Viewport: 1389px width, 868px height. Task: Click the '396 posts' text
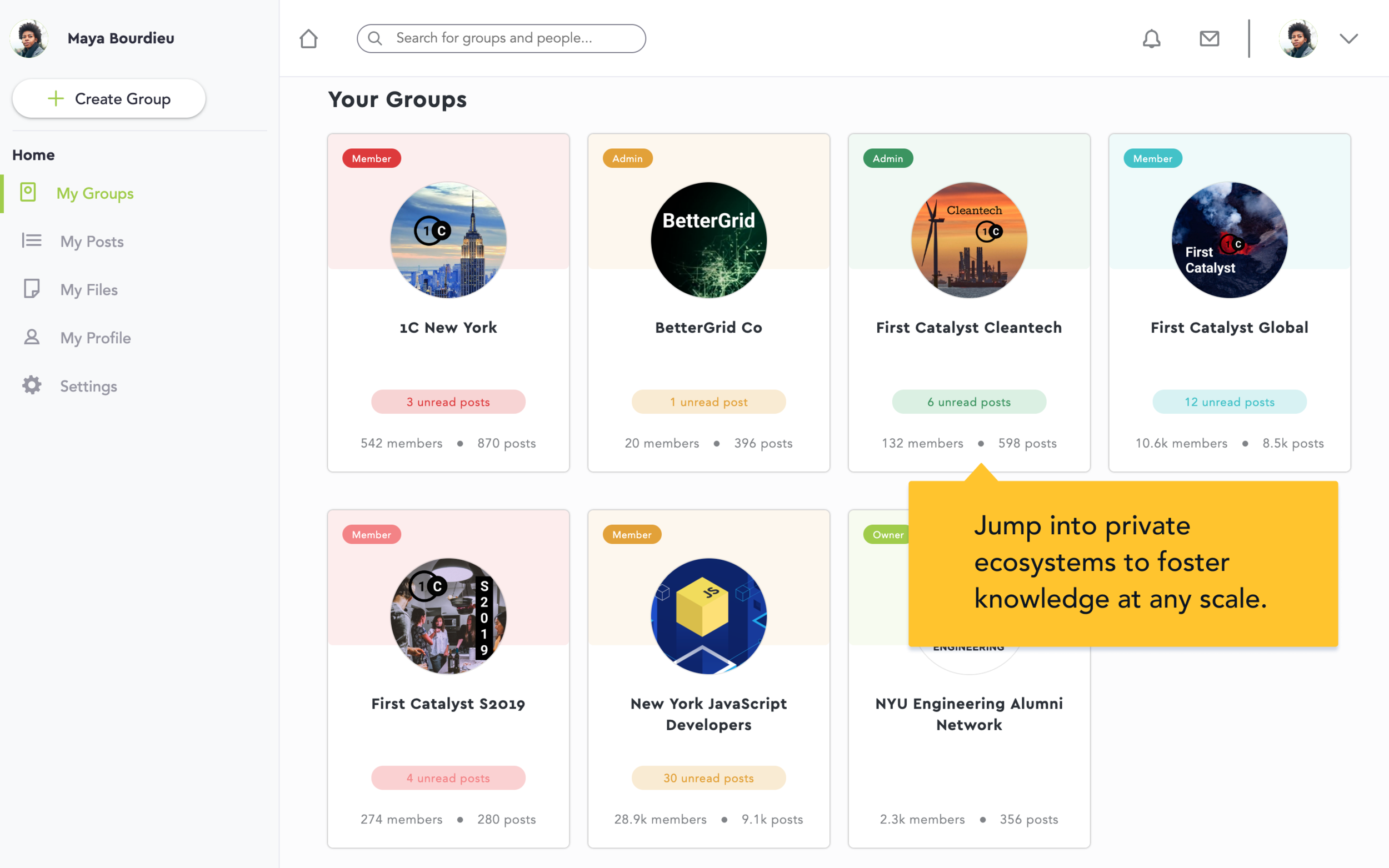click(x=763, y=443)
